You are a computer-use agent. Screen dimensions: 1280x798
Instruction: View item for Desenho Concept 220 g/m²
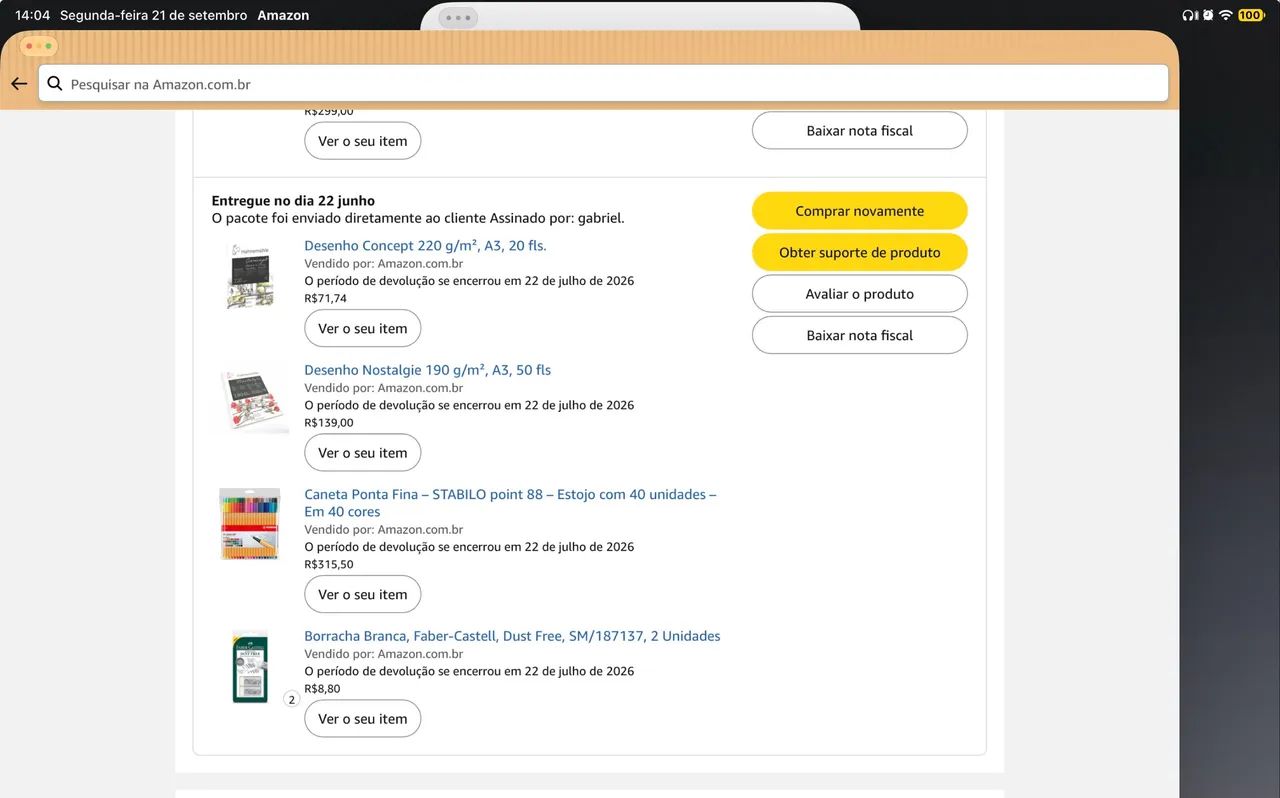[x=363, y=328]
